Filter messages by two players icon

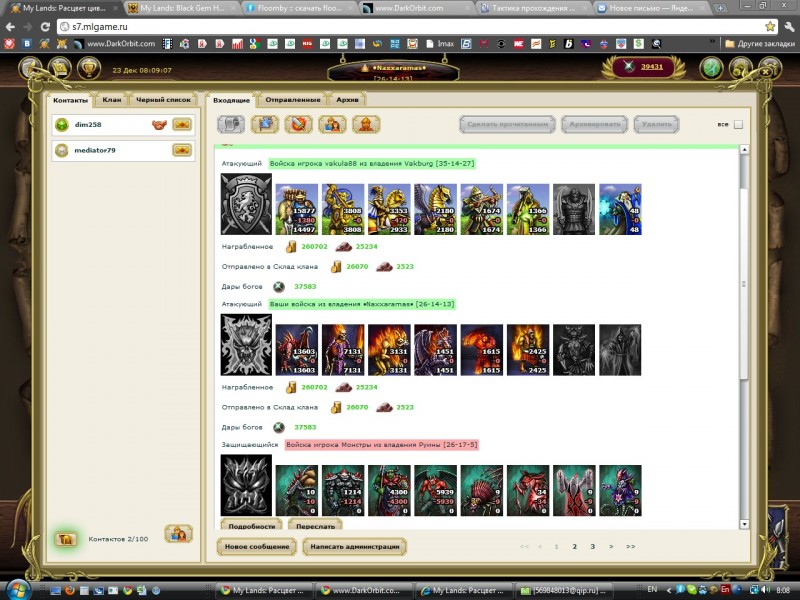click(x=332, y=124)
